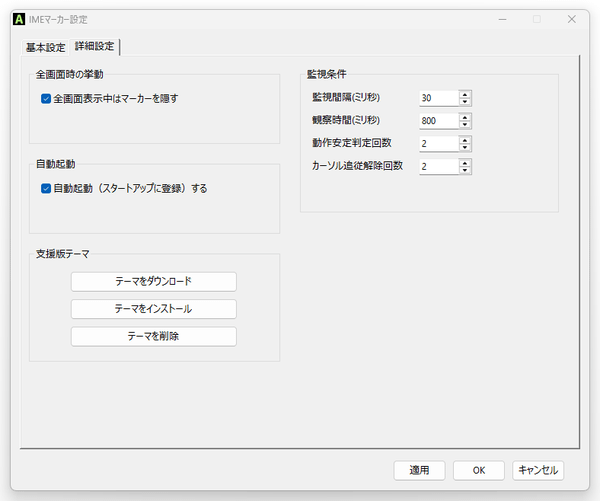Toggle 自動起動（スタートアップに登録）する checkbox

[46, 188]
